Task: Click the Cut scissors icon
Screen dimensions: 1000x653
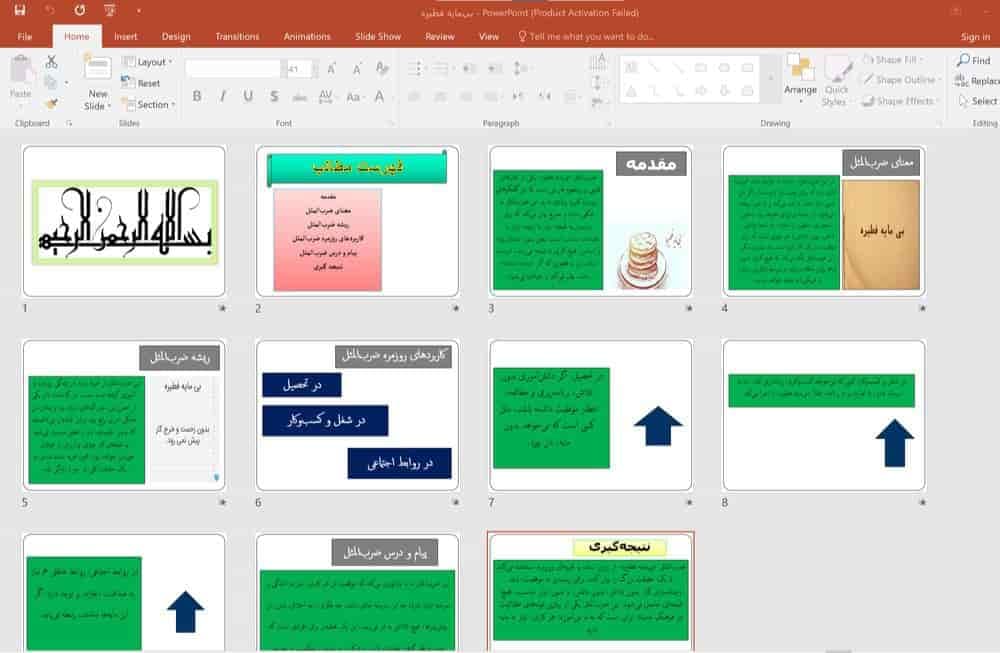Action: 52,62
